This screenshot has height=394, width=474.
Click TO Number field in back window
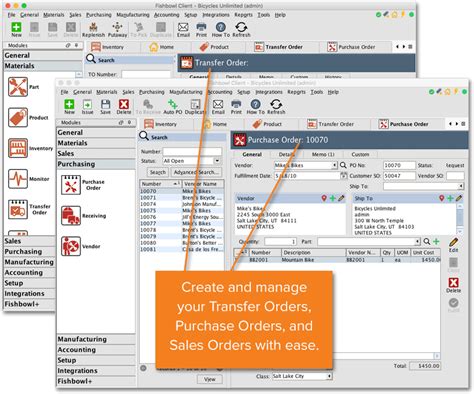[146, 74]
